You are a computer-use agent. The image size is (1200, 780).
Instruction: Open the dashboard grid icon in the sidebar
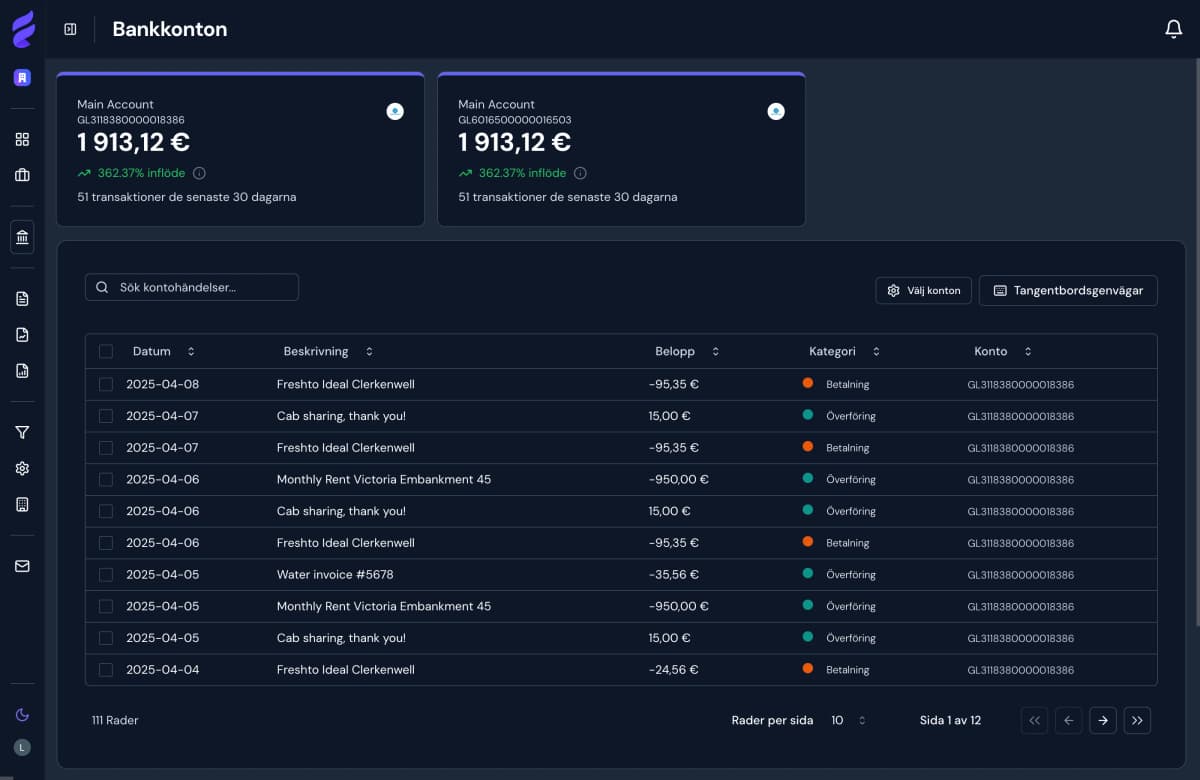coord(22,139)
